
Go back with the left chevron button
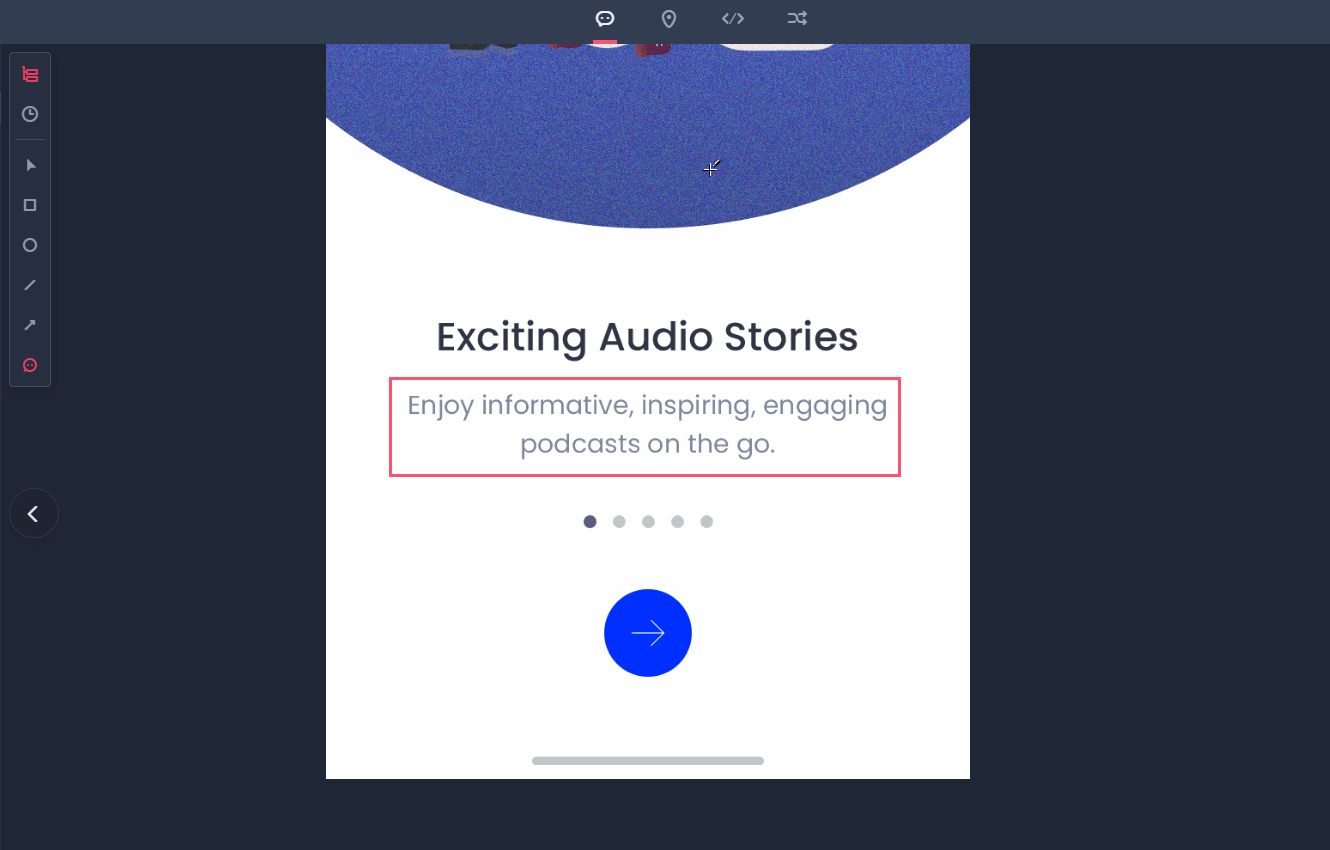tap(34, 513)
